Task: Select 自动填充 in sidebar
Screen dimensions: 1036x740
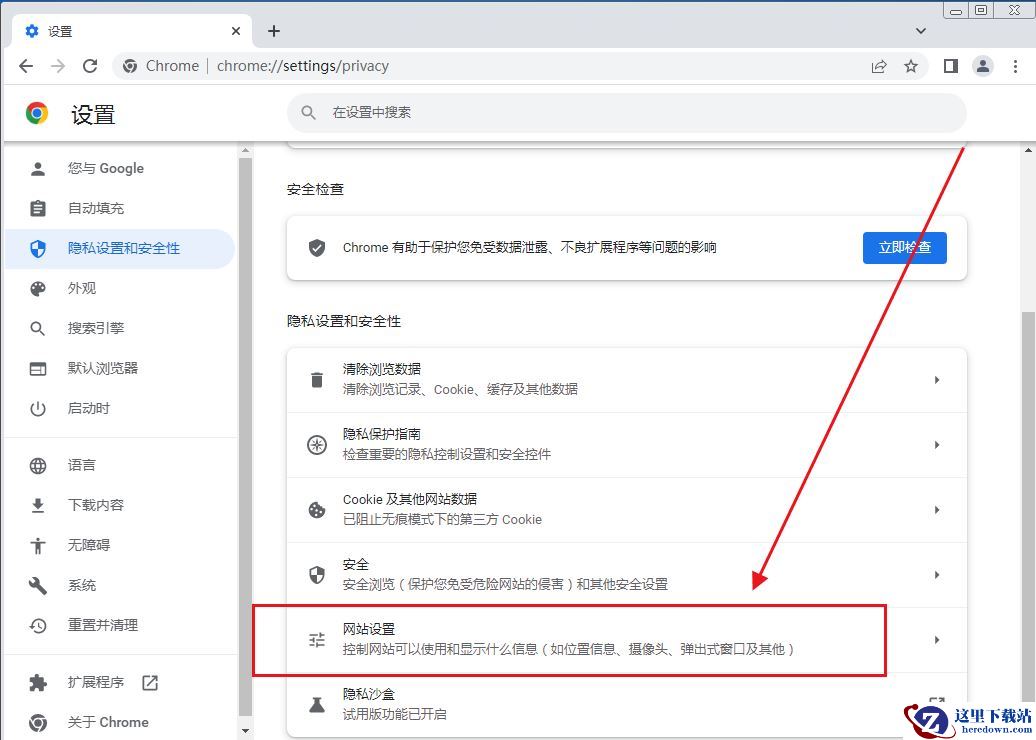Action: click(96, 208)
